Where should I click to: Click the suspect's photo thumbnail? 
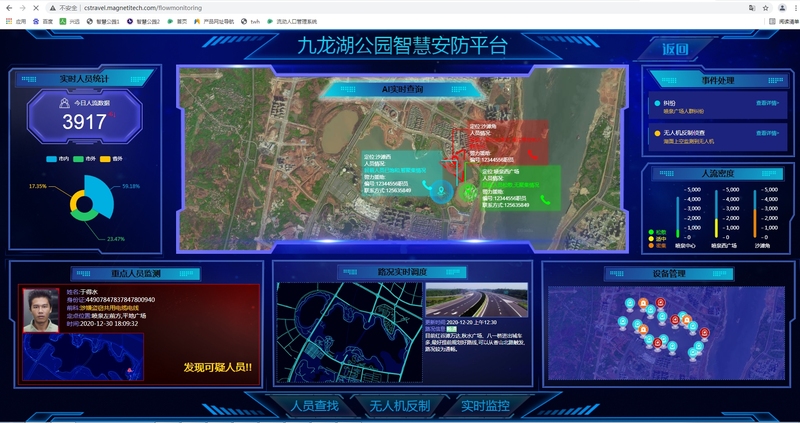point(41,310)
